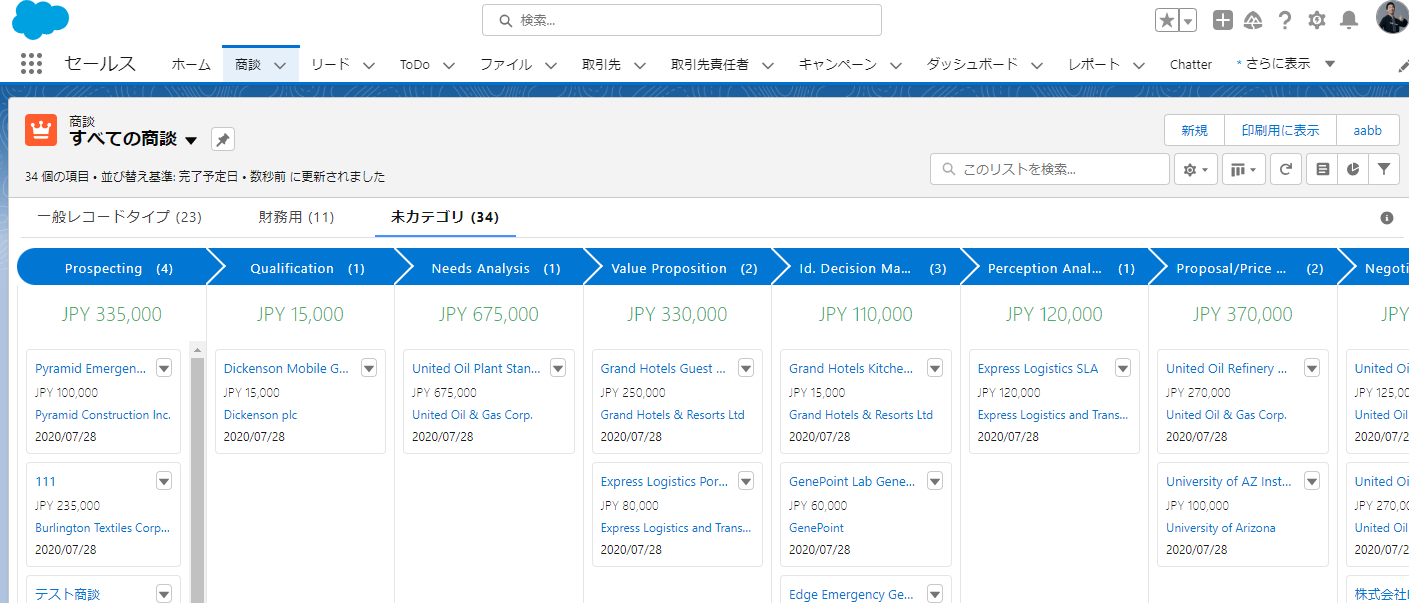The height and width of the screenshot is (603, 1409).
Task: Open the setup gear icon in header
Action: pos(1317,20)
